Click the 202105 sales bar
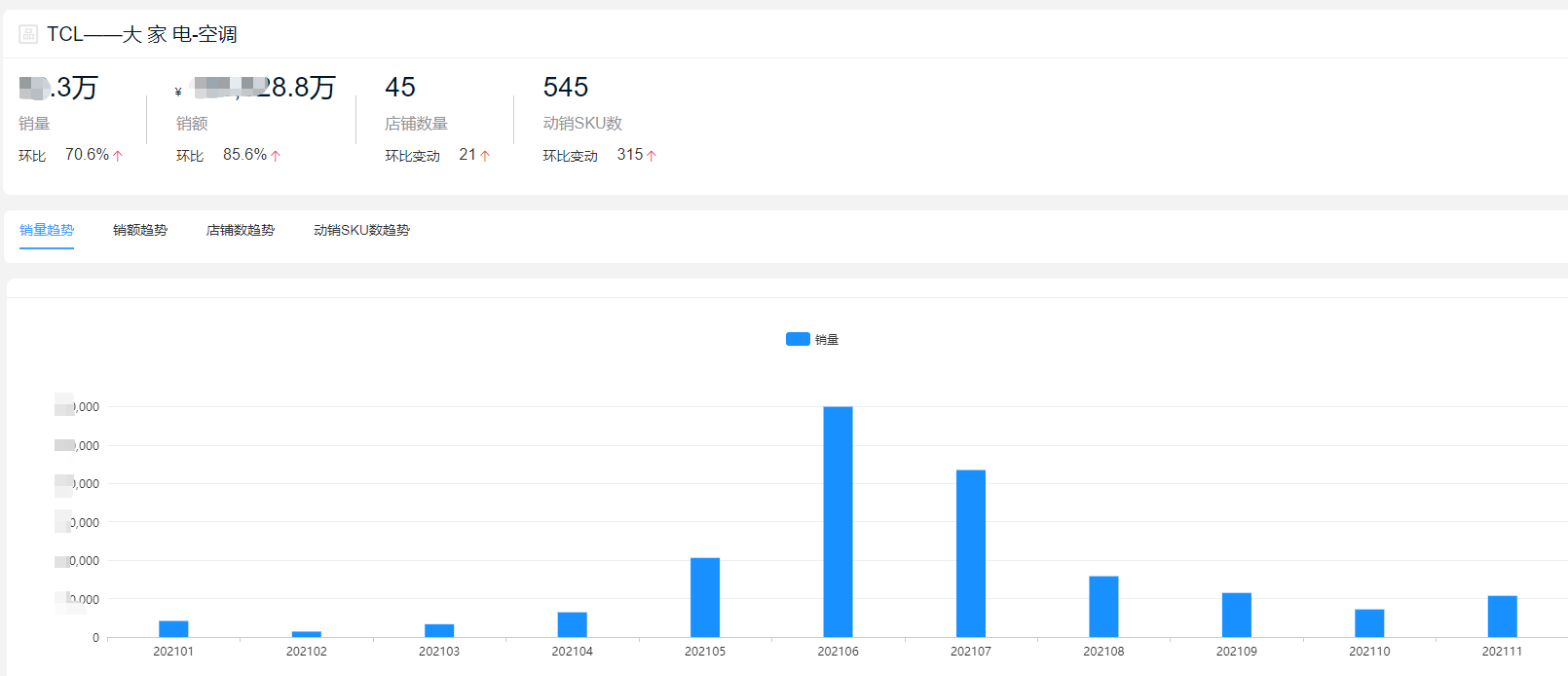The image size is (1568, 676). click(705, 597)
